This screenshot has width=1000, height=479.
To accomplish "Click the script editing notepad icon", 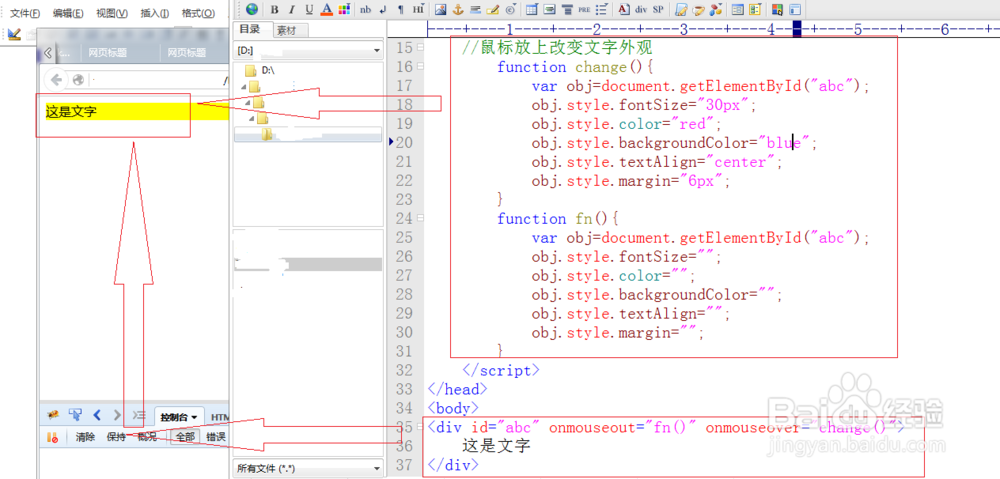I will coord(681,9).
